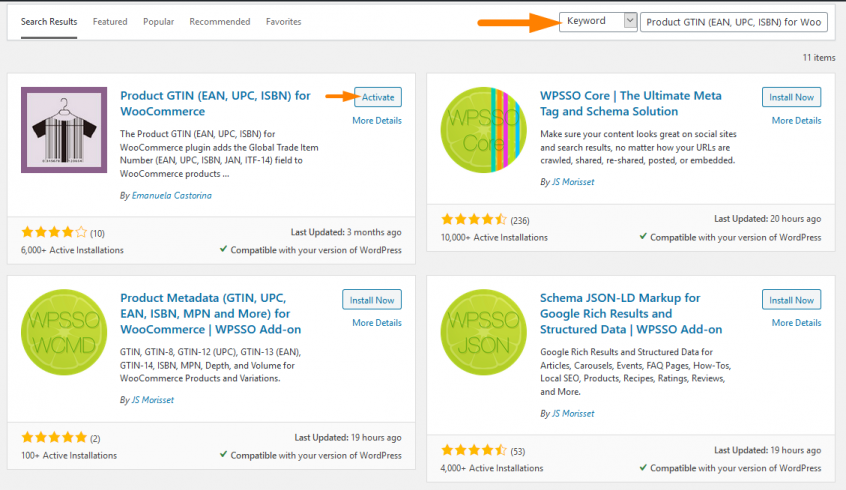
Task: Click the star rating with (53) reviews
Action: tap(474, 451)
